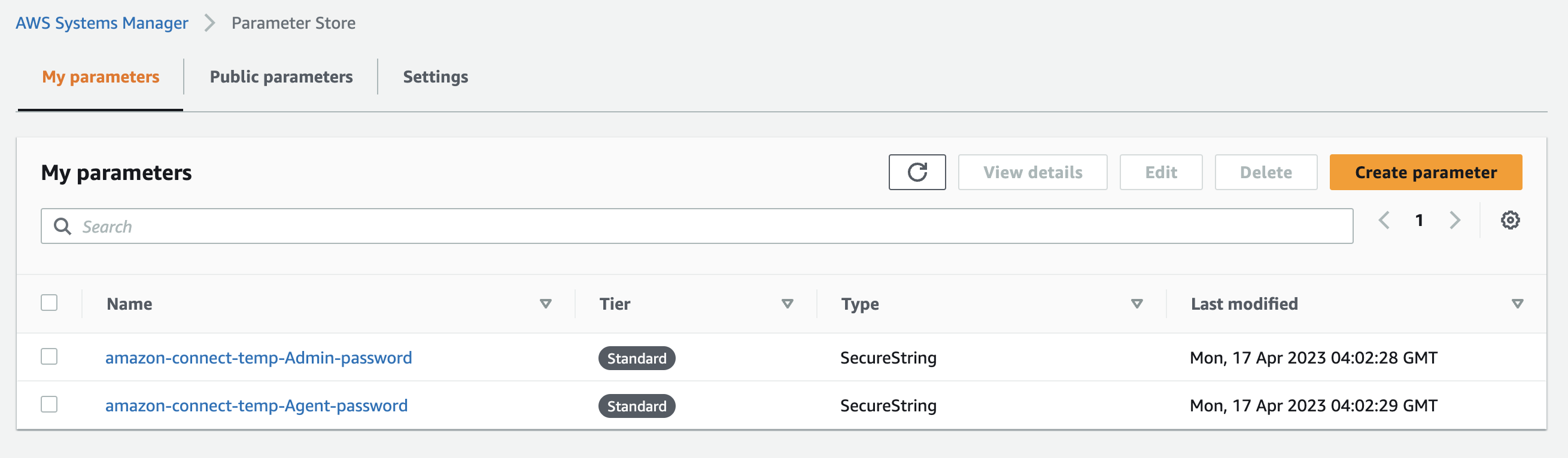This screenshot has width=1568, height=458.
Task: Click SecureString type in Admin-password row
Action: click(x=888, y=358)
